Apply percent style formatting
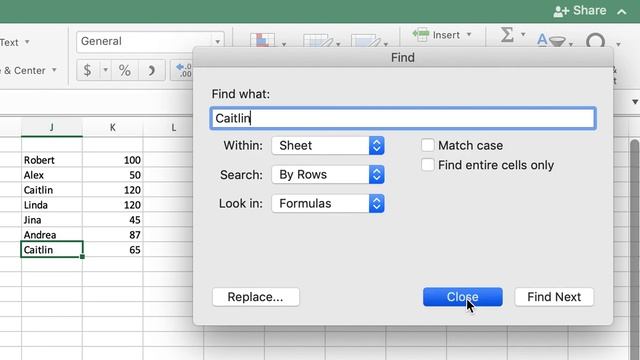 point(124,70)
